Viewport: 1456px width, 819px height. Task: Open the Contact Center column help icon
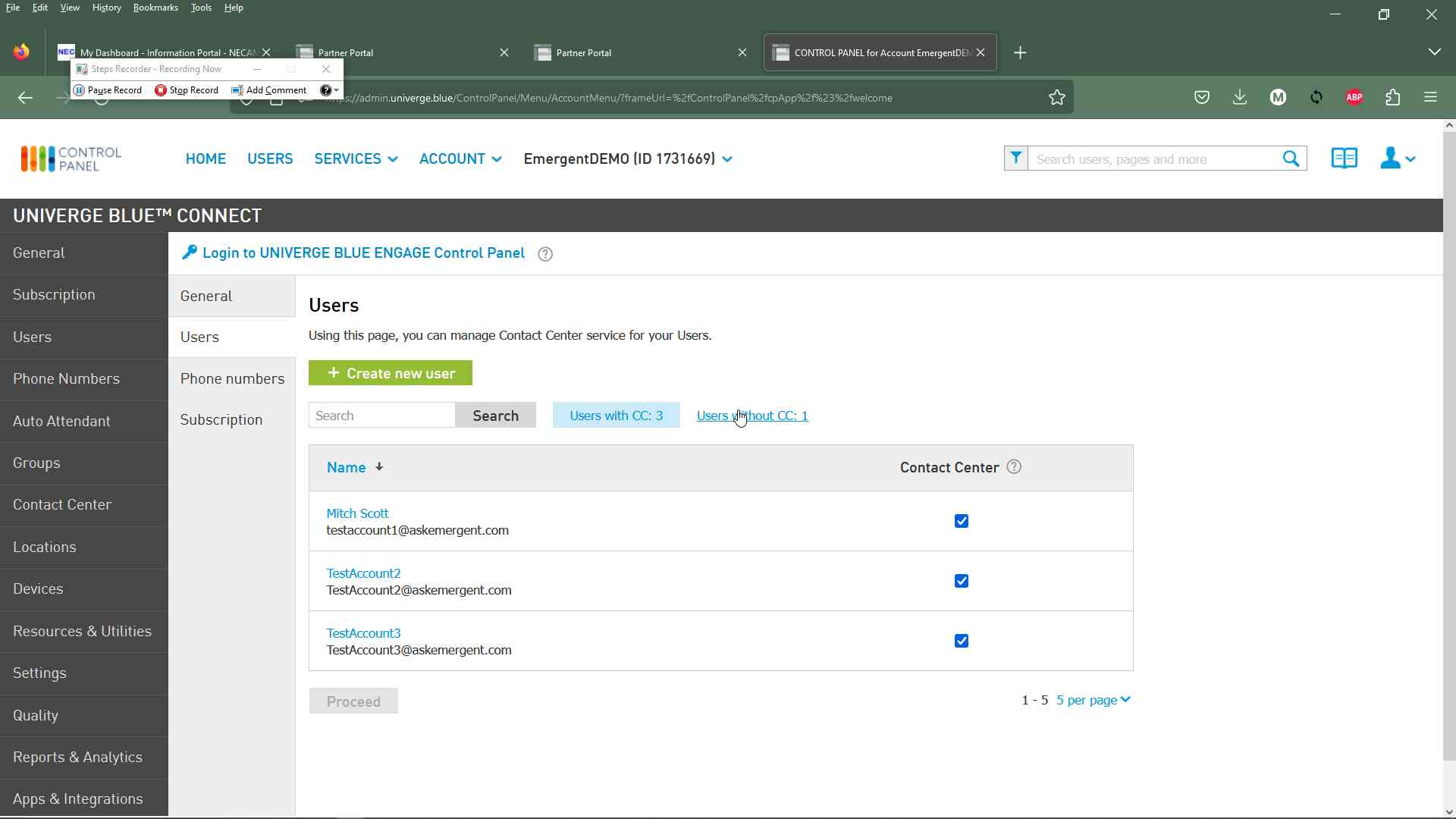1014,467
